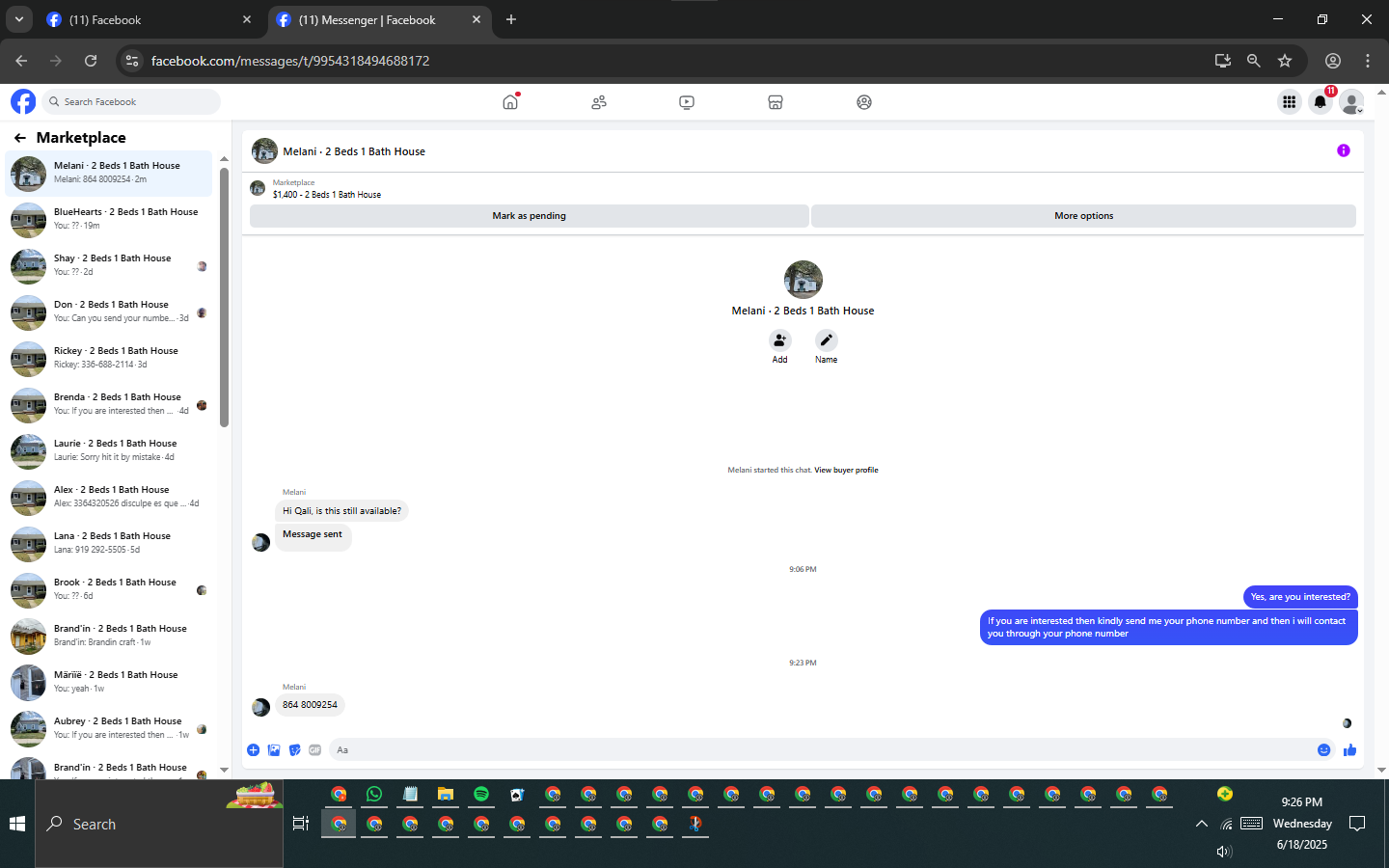Open the Aubrey conversation

[108, 728]
